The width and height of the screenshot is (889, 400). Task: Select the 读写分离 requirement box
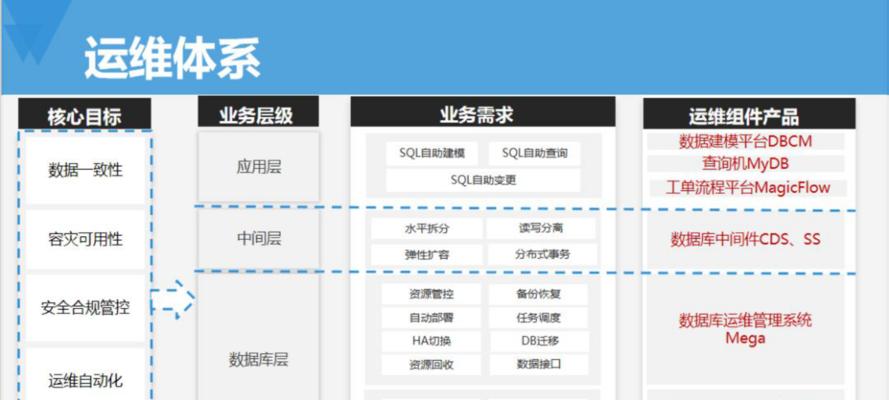point(541,229)
